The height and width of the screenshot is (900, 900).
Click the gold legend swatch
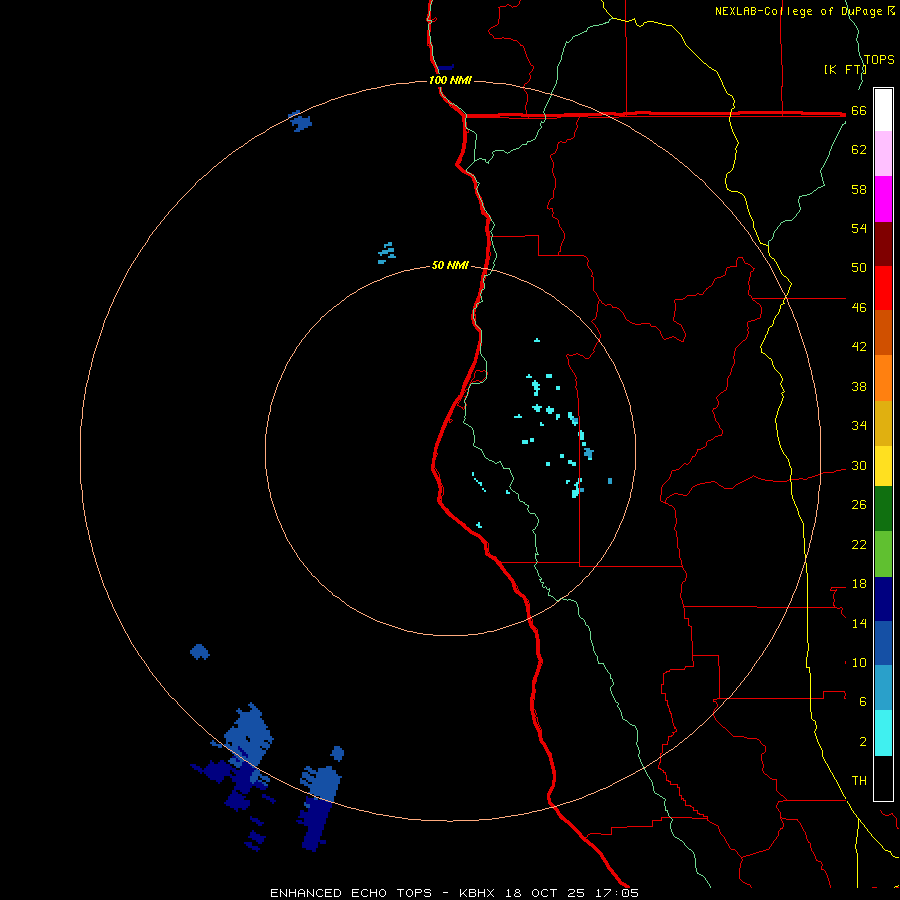coord(883,423)
